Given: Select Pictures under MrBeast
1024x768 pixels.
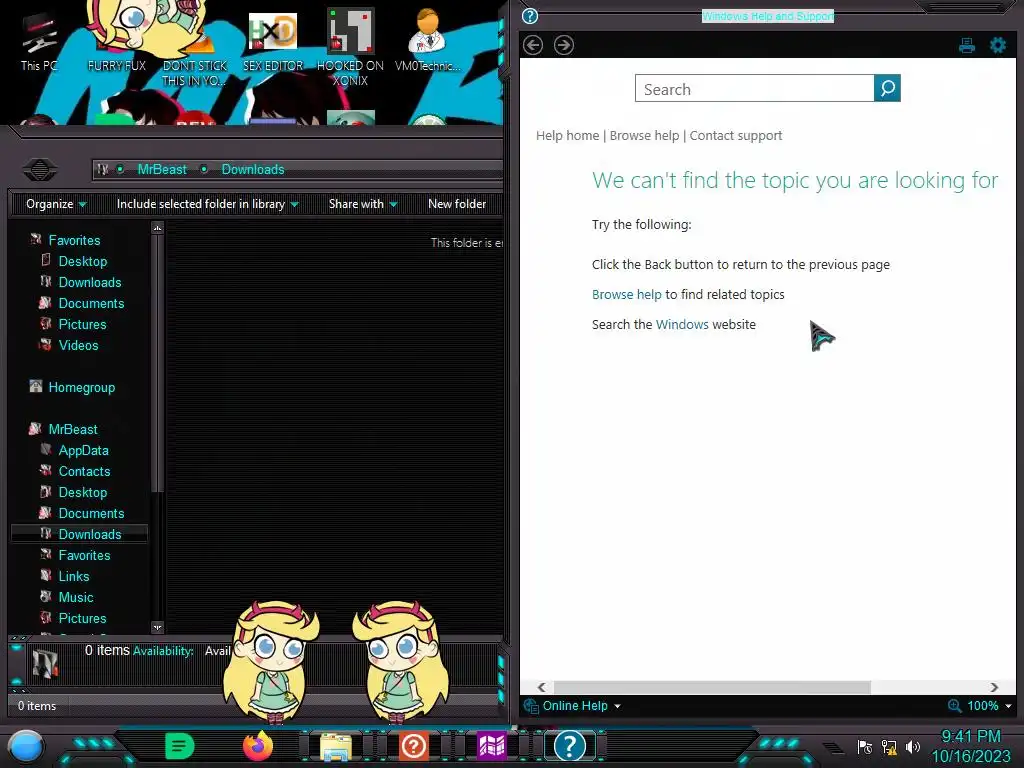Looking at the screenshot, I should click(82, 618).
